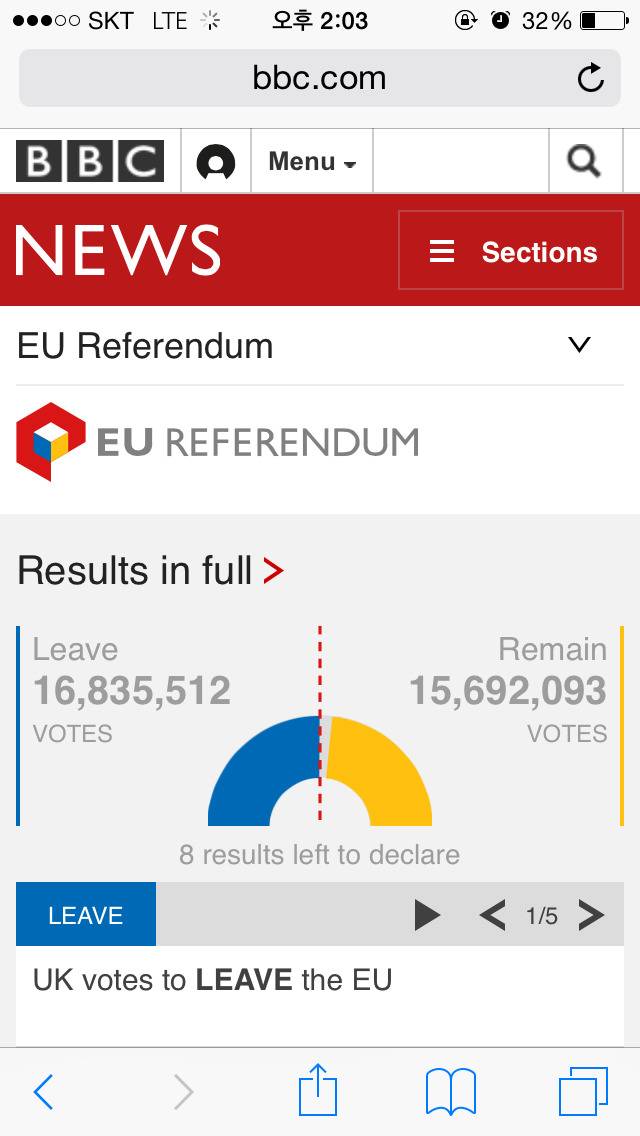Tap the Safari share icon
This screenshot has width=640, height=1136.
pyautogui.click(x=318, y=1091)
